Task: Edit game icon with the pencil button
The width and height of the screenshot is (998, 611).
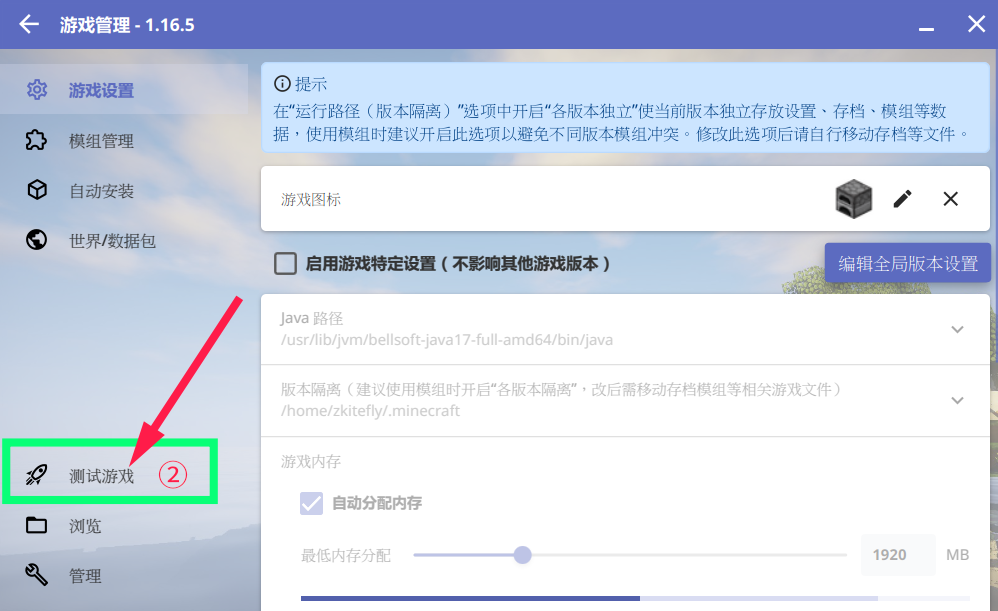Action: [x=903, y=199]
